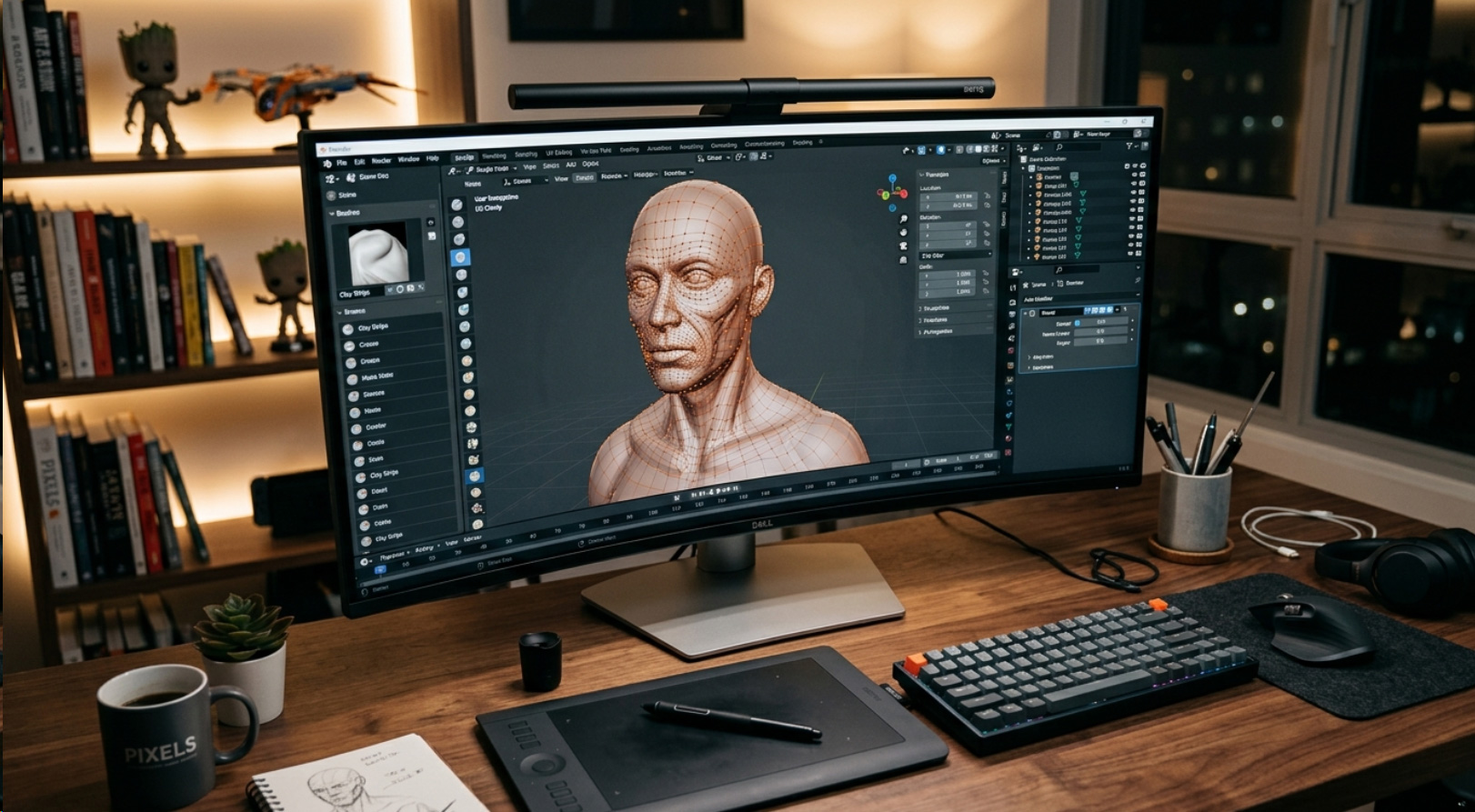Collapse the modifier panel using its arrow

click(1025, 313)
